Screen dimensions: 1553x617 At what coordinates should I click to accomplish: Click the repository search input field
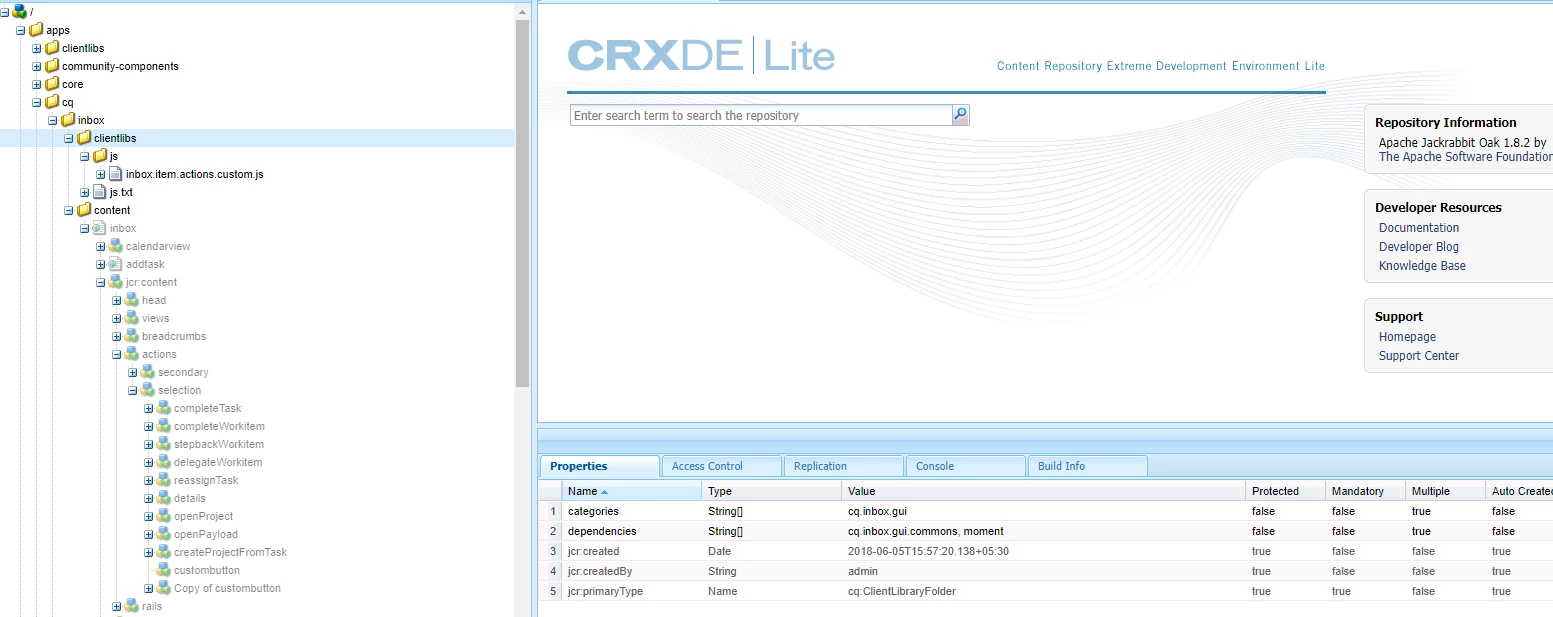761,115
